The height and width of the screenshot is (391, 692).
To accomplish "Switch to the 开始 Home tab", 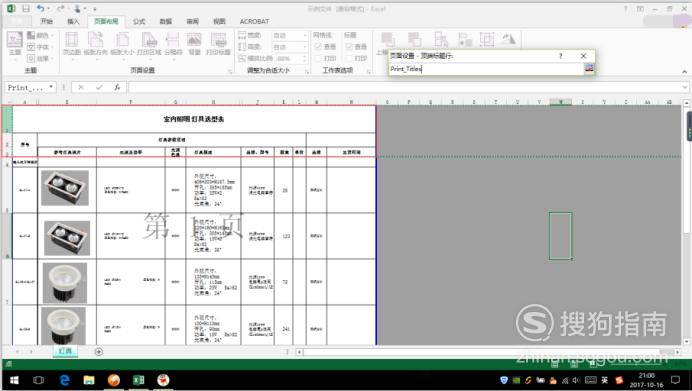I will [46, 21].
